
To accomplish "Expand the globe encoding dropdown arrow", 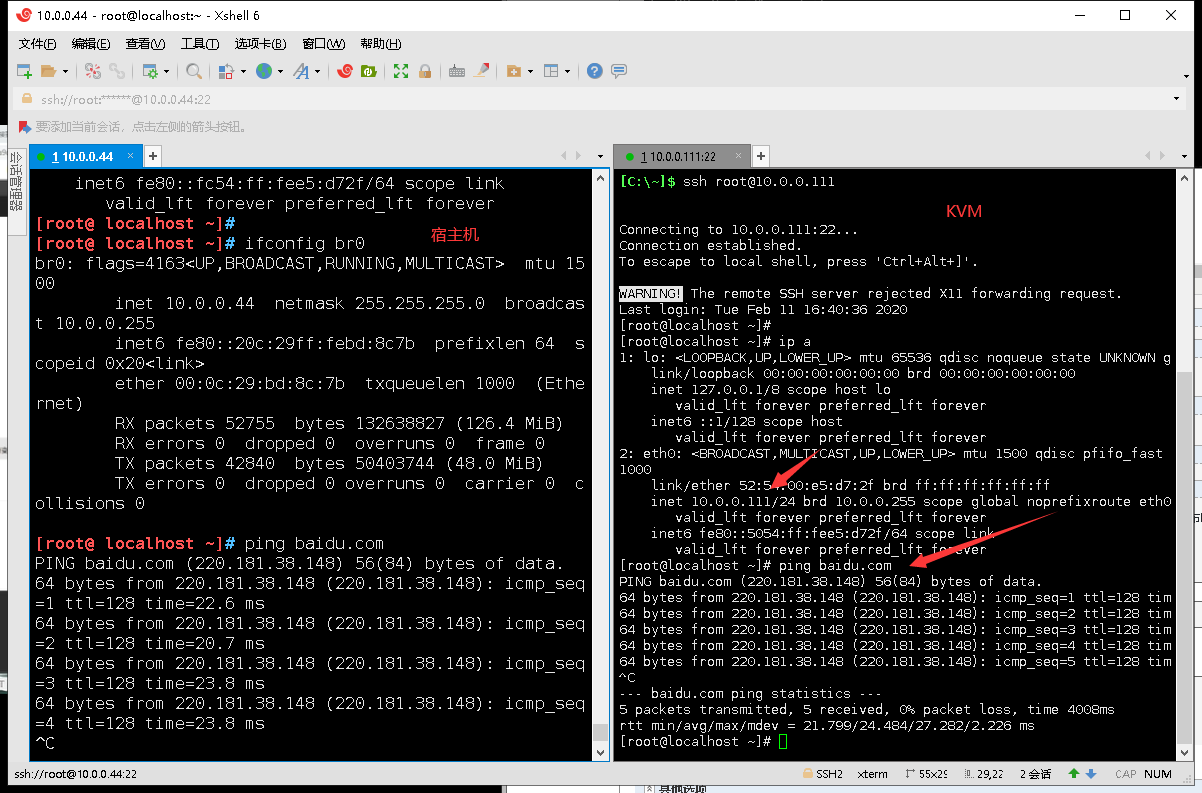I will click(281, 71).
